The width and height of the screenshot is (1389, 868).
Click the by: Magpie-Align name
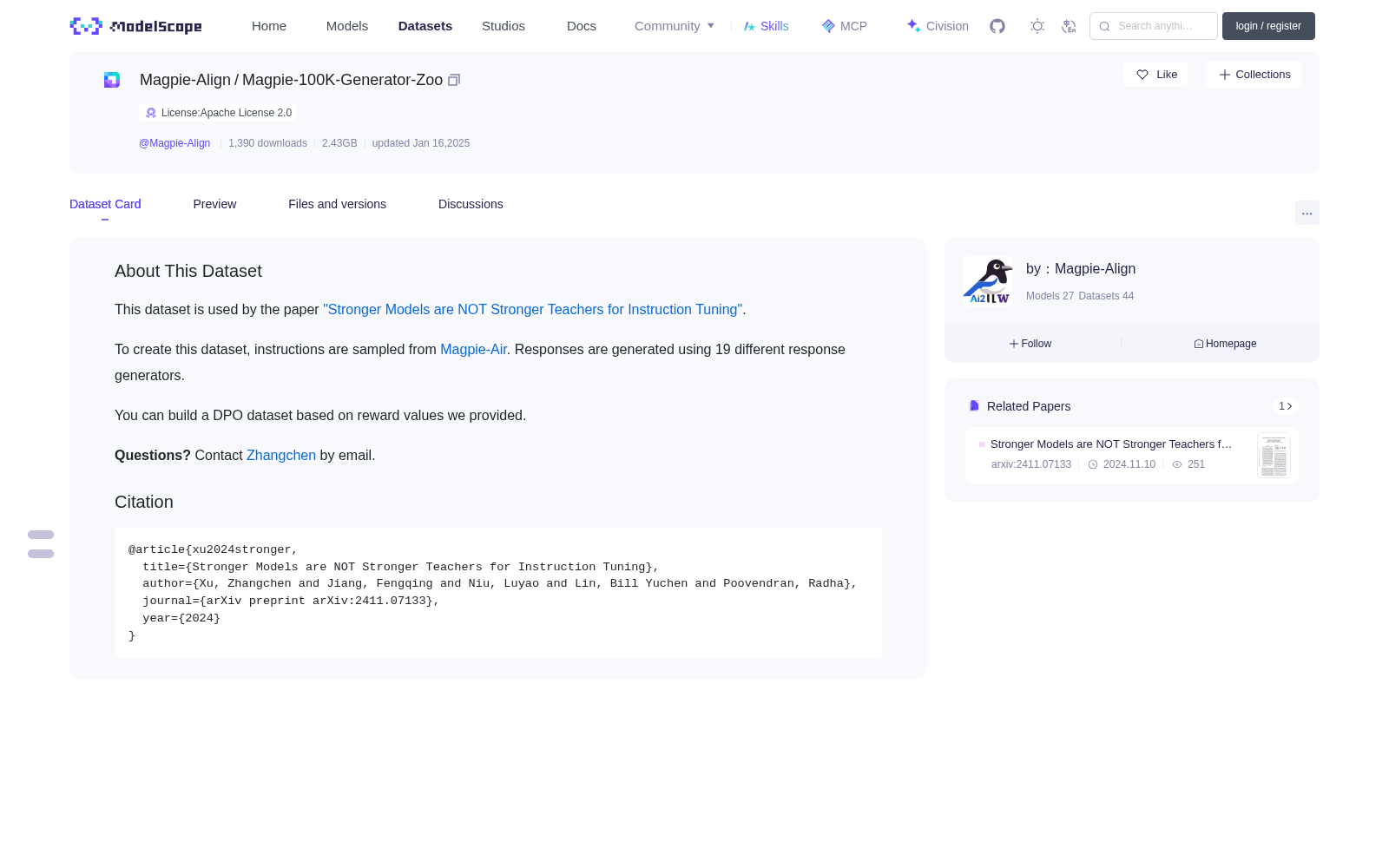(1081, 269)
